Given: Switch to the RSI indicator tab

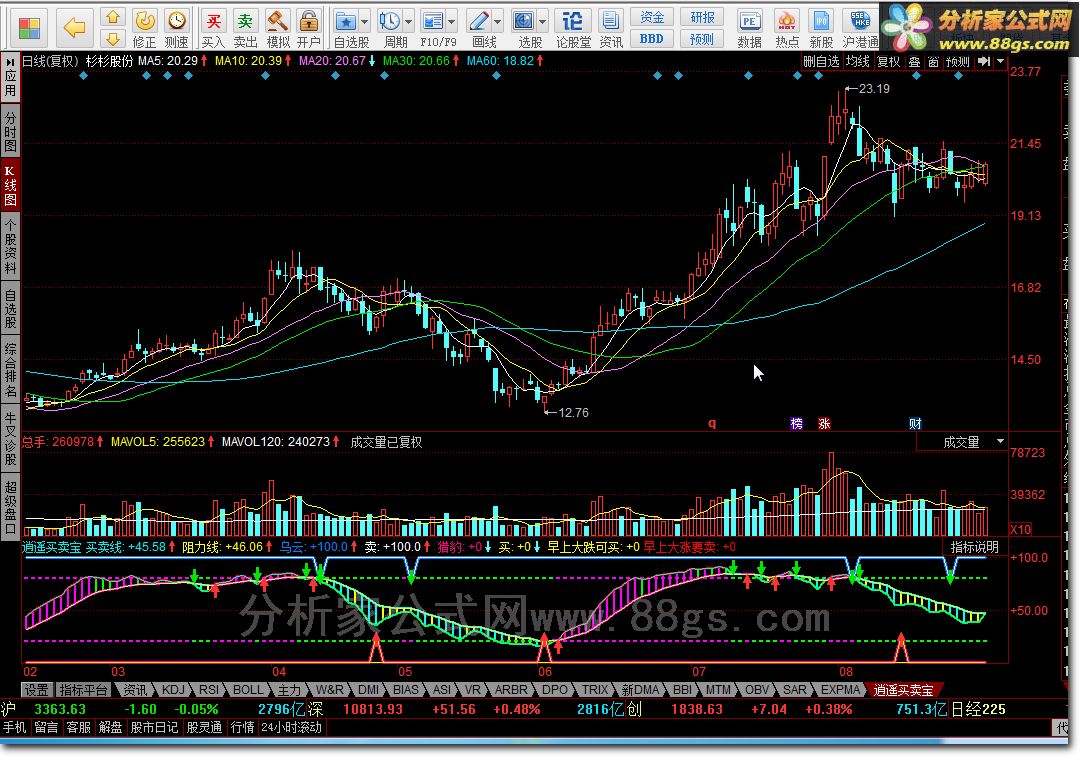Looking at the screenshot, I should [x=208, y=689].
